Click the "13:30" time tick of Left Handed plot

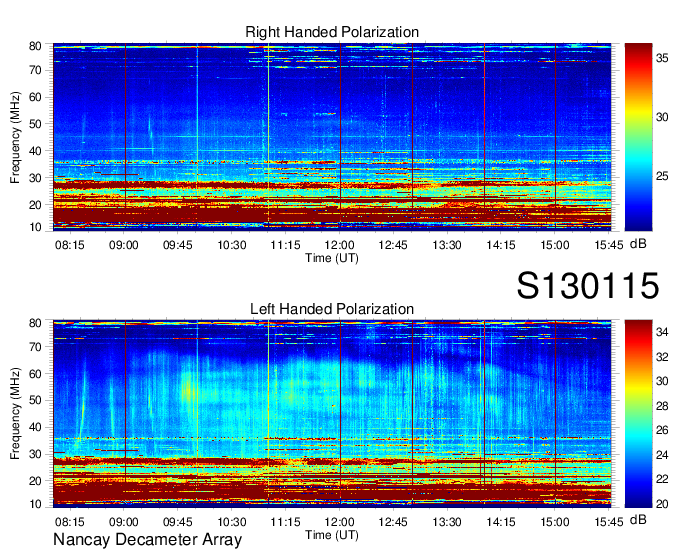(447, 522)
